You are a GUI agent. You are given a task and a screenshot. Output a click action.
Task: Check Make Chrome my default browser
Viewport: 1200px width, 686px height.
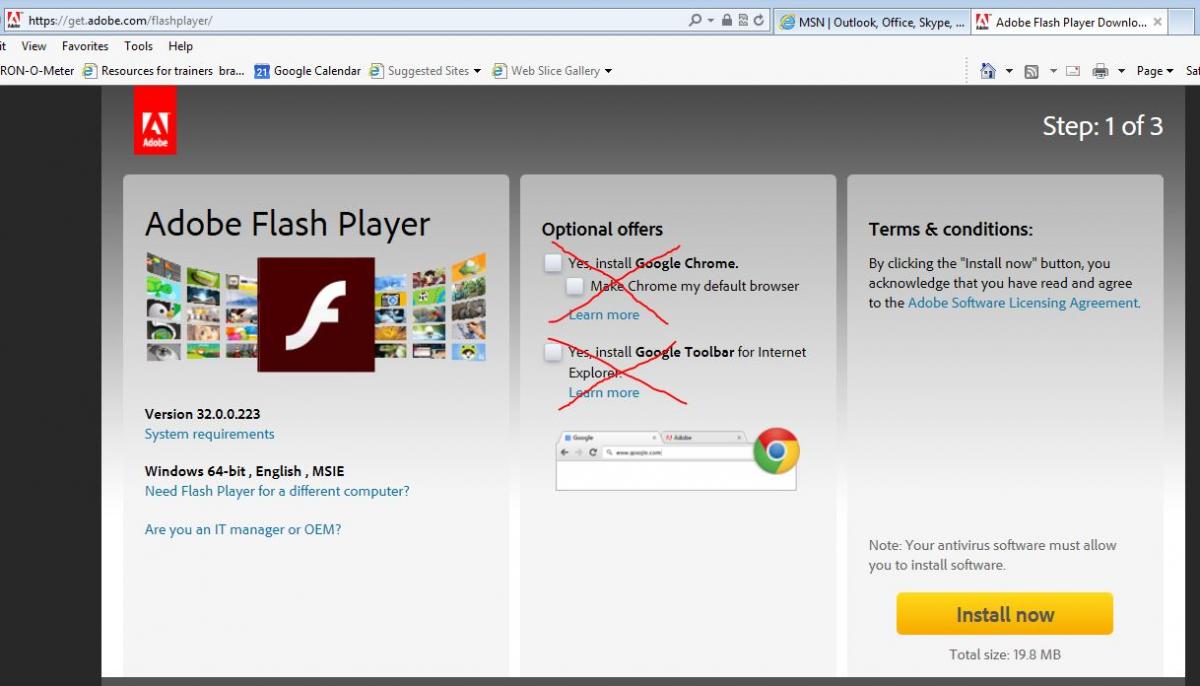click(x=575, y=286)
